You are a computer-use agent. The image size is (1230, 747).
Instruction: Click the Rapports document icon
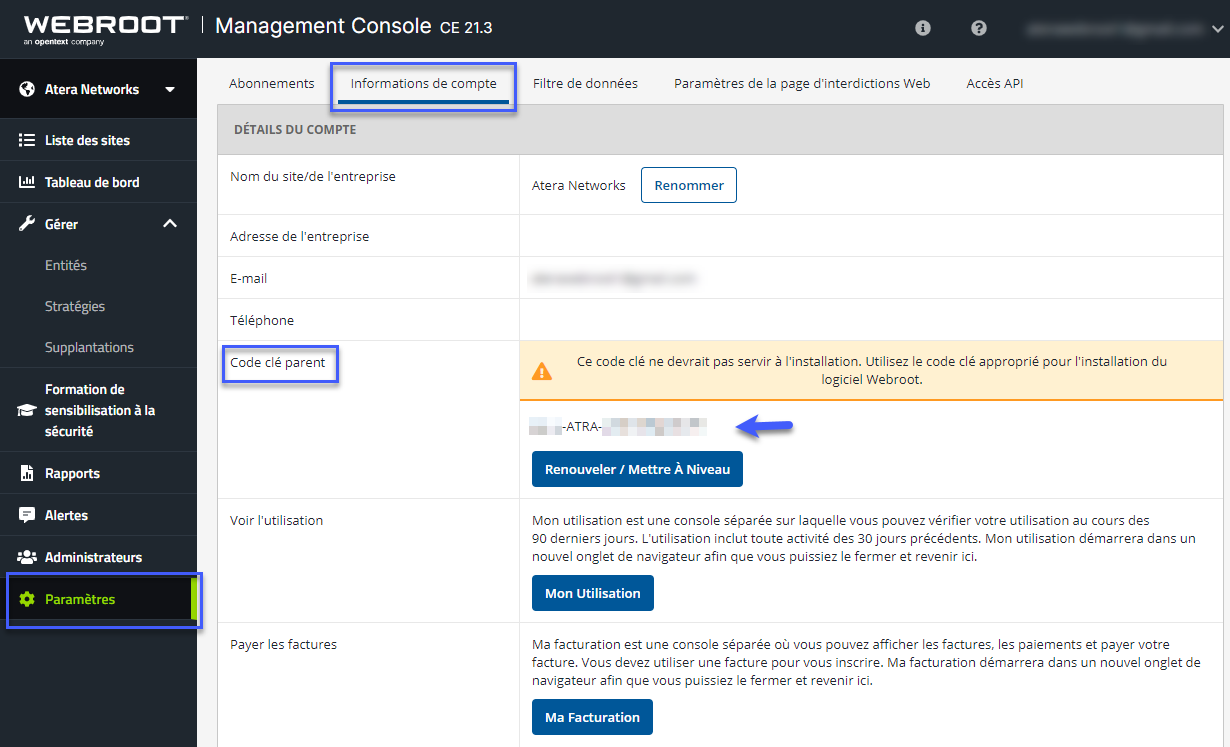pyautogui.click(x=27, y=473)
